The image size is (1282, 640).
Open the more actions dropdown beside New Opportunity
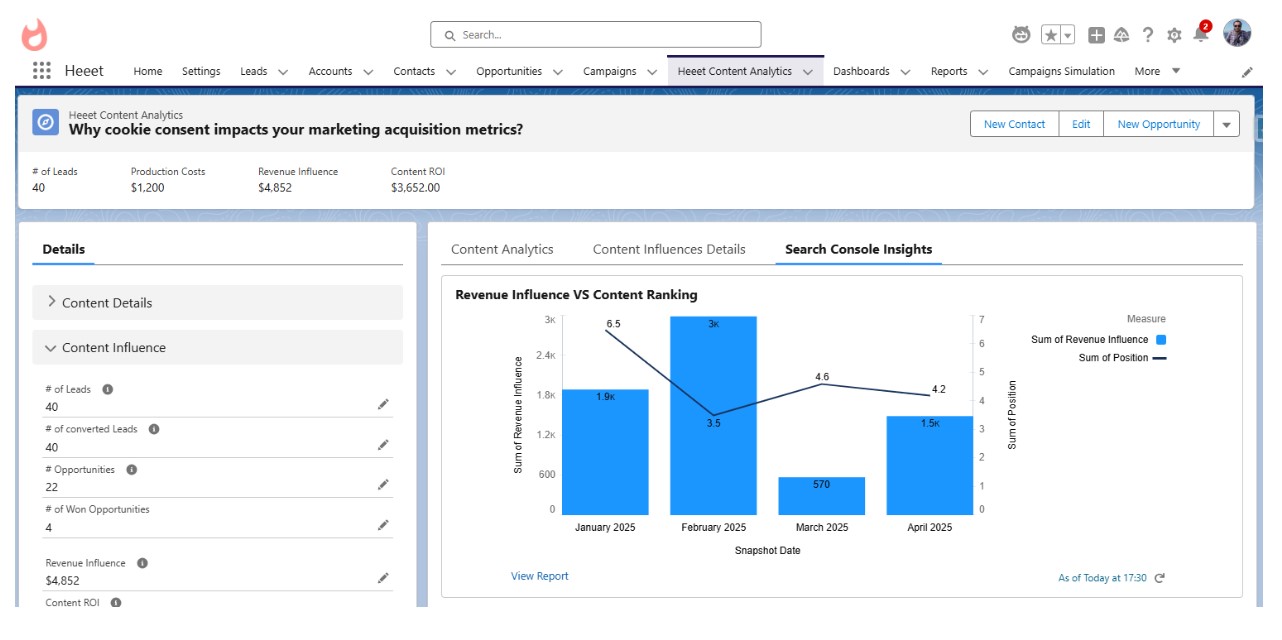1226,124
